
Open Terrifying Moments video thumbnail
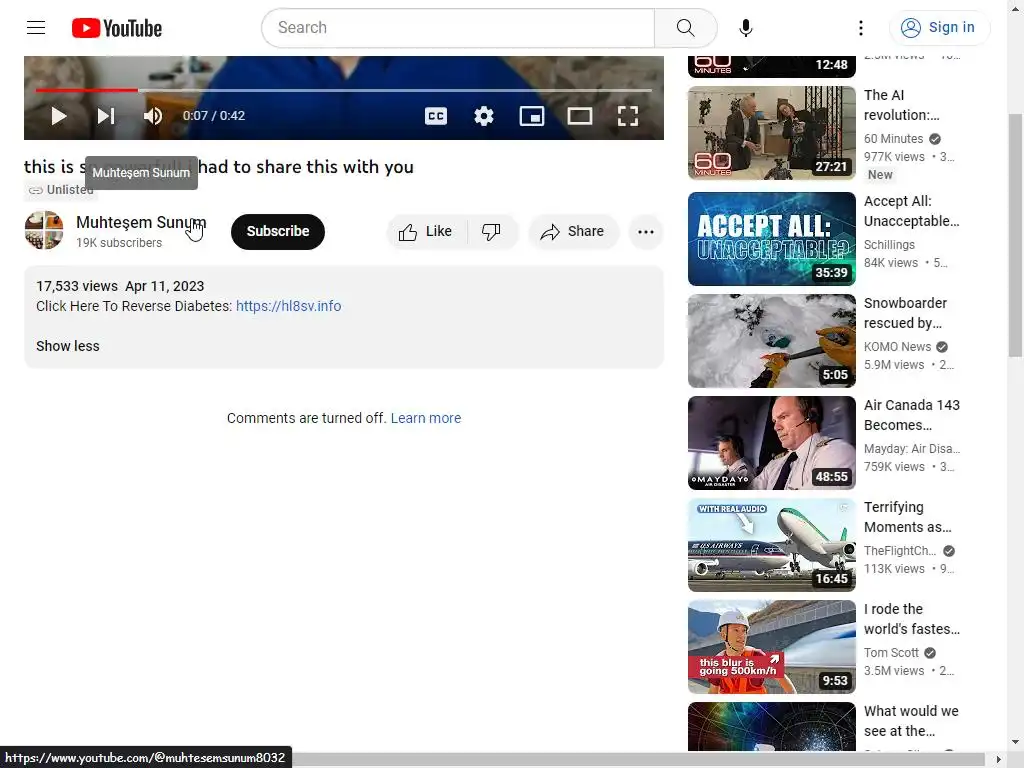771,545
